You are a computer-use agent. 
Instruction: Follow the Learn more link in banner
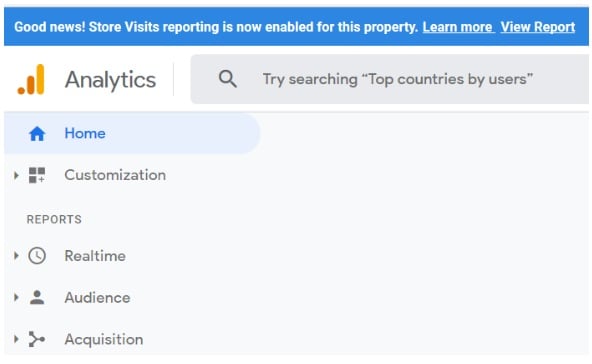point(458,27)
